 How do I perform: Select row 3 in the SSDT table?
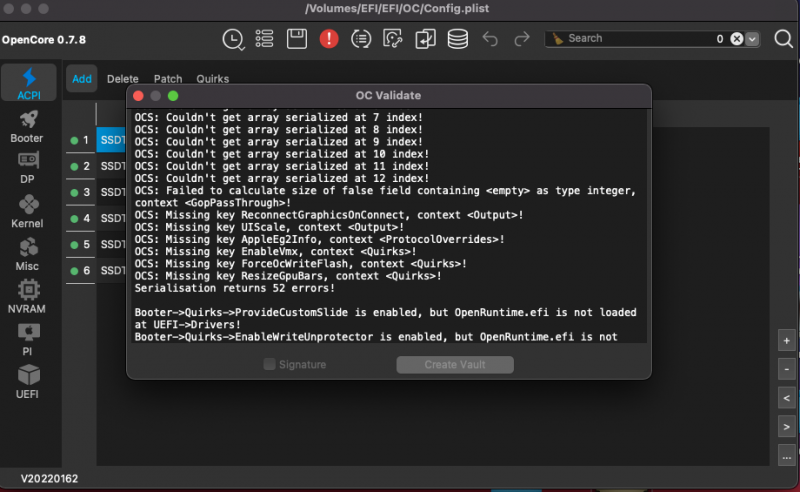pyautogui.click(x=110, y=192)
